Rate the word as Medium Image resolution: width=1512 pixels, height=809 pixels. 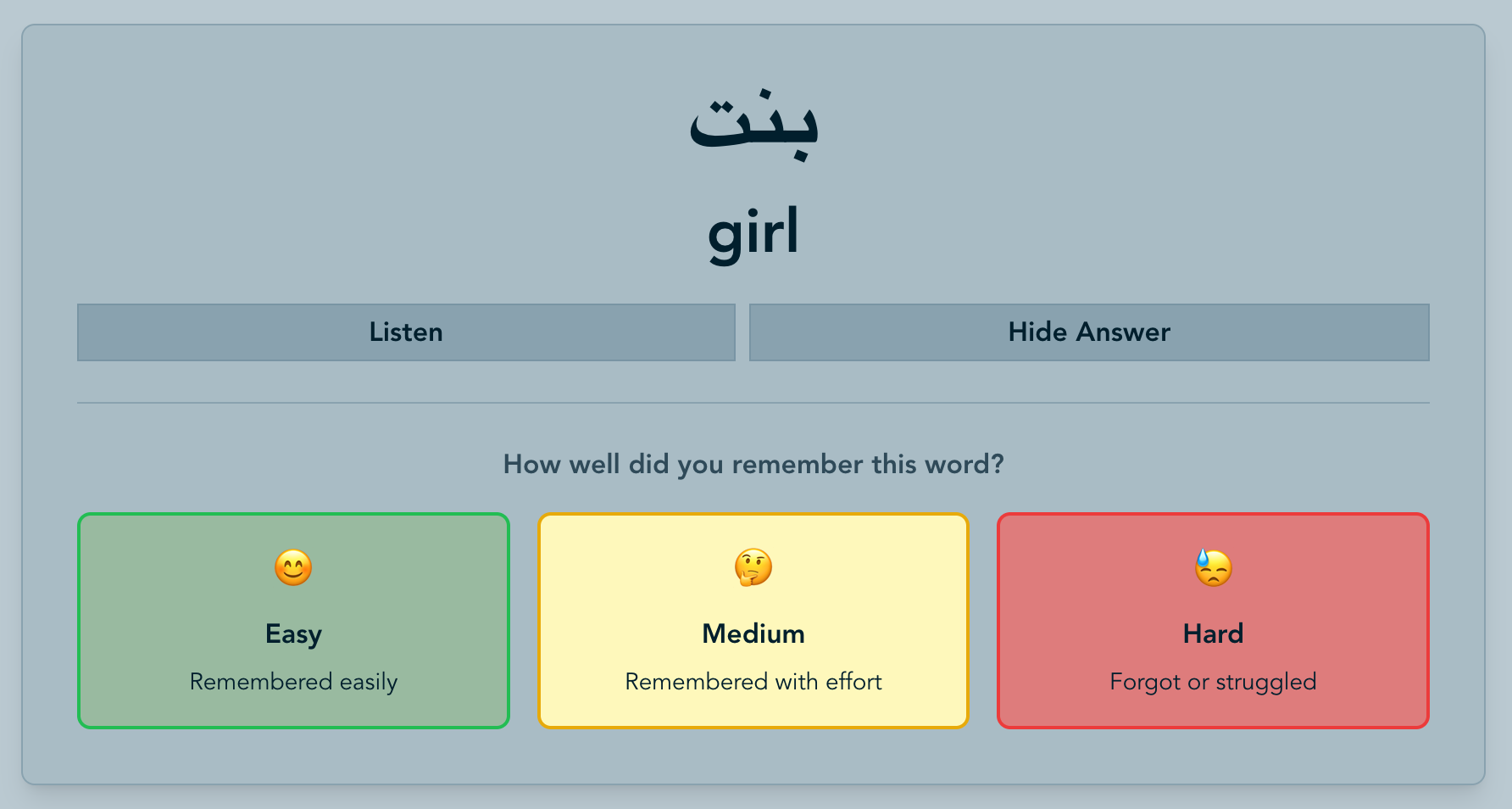click(753, 620)
